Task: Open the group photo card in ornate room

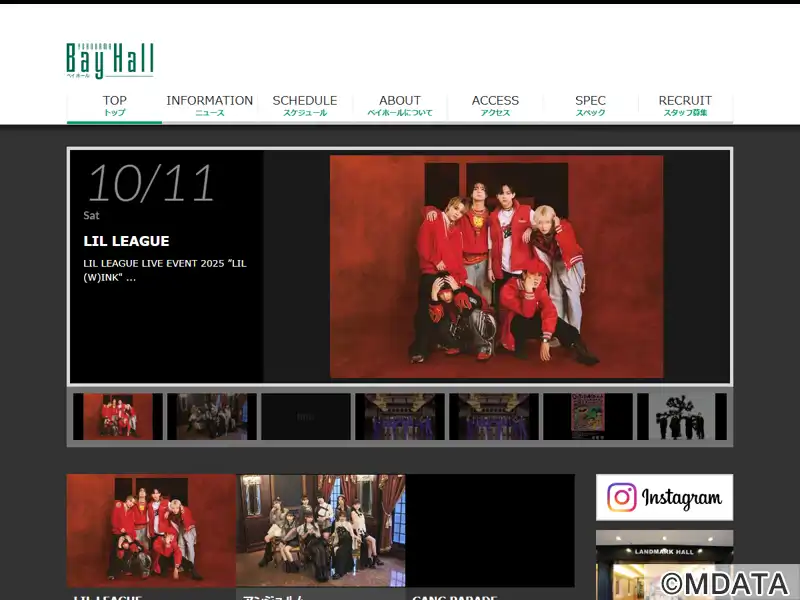Action: point(320,531)
